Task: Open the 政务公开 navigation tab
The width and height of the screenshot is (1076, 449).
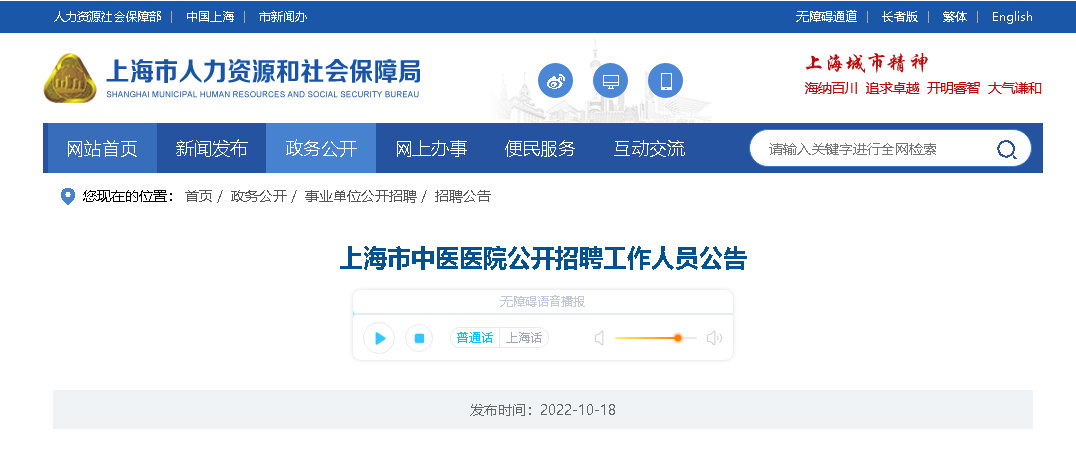Action: (321, 149)
